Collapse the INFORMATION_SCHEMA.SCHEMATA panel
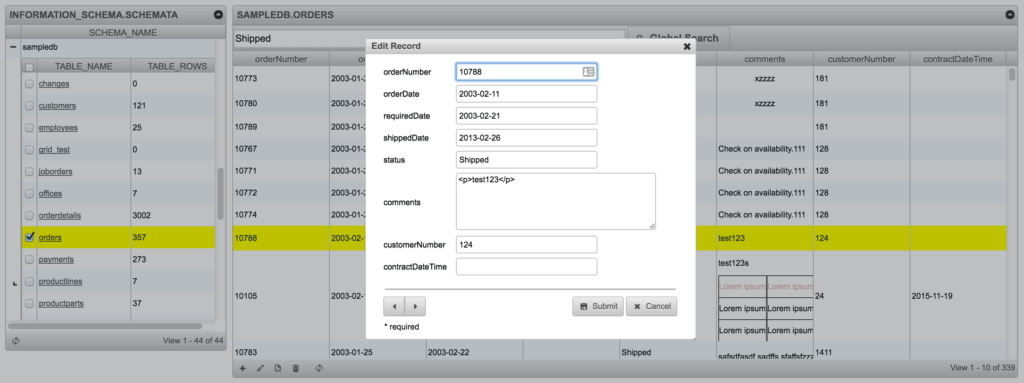Viewport: 1024px width, 383px height. (217, 14)
